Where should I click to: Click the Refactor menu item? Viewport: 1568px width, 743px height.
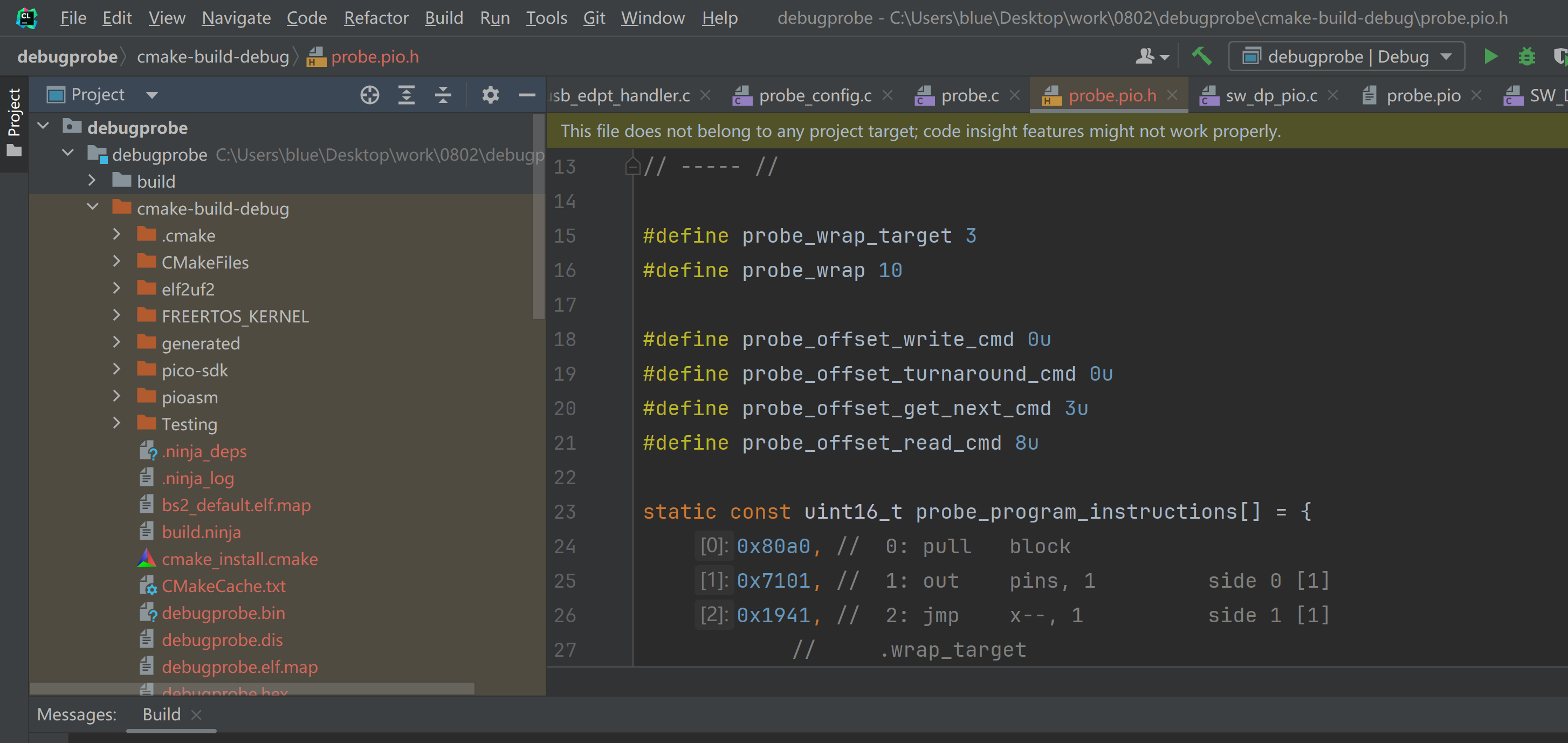[x=376, y=18]
